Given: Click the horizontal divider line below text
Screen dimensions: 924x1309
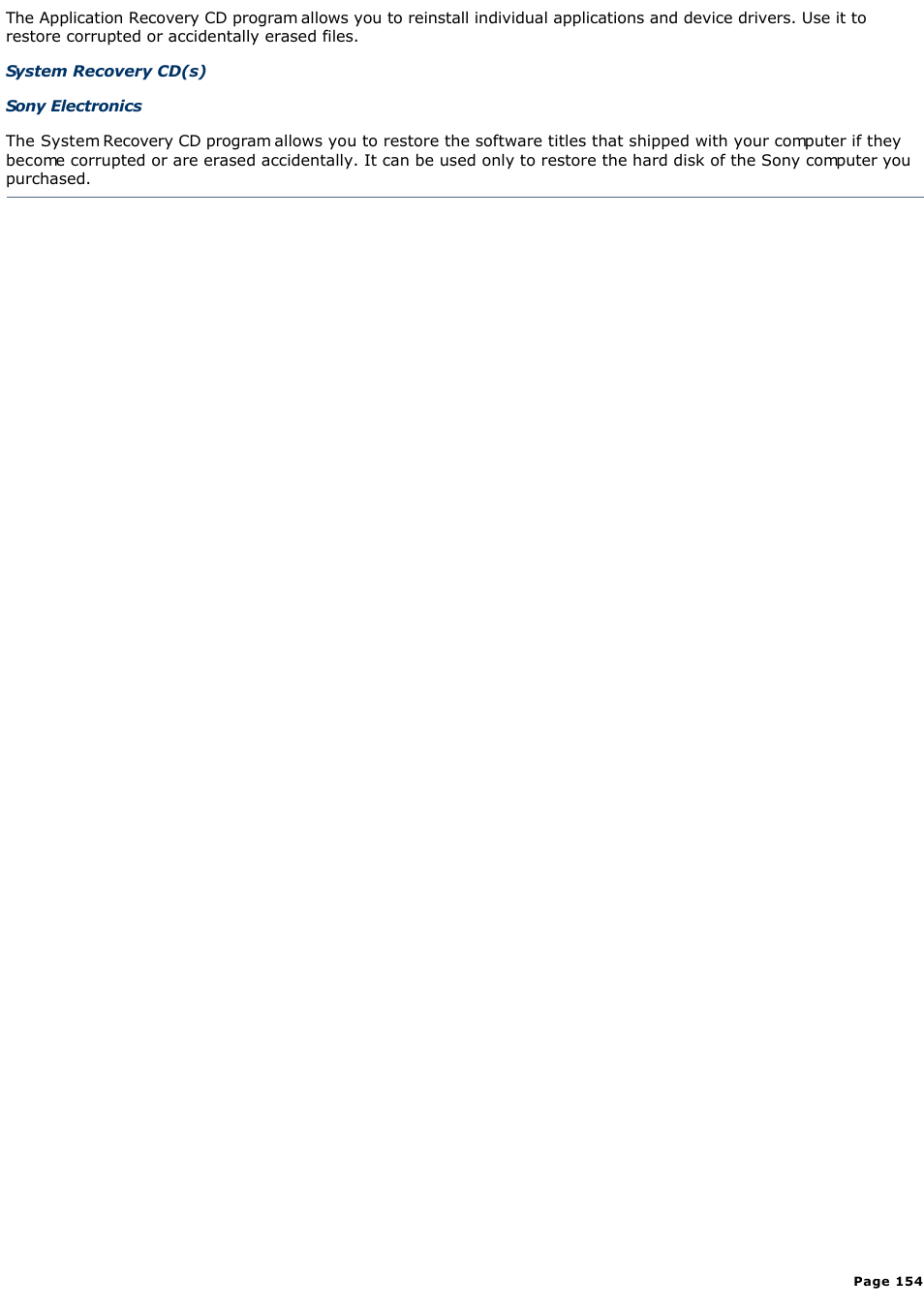Looking at the screenshot, I should click(465, 197).
